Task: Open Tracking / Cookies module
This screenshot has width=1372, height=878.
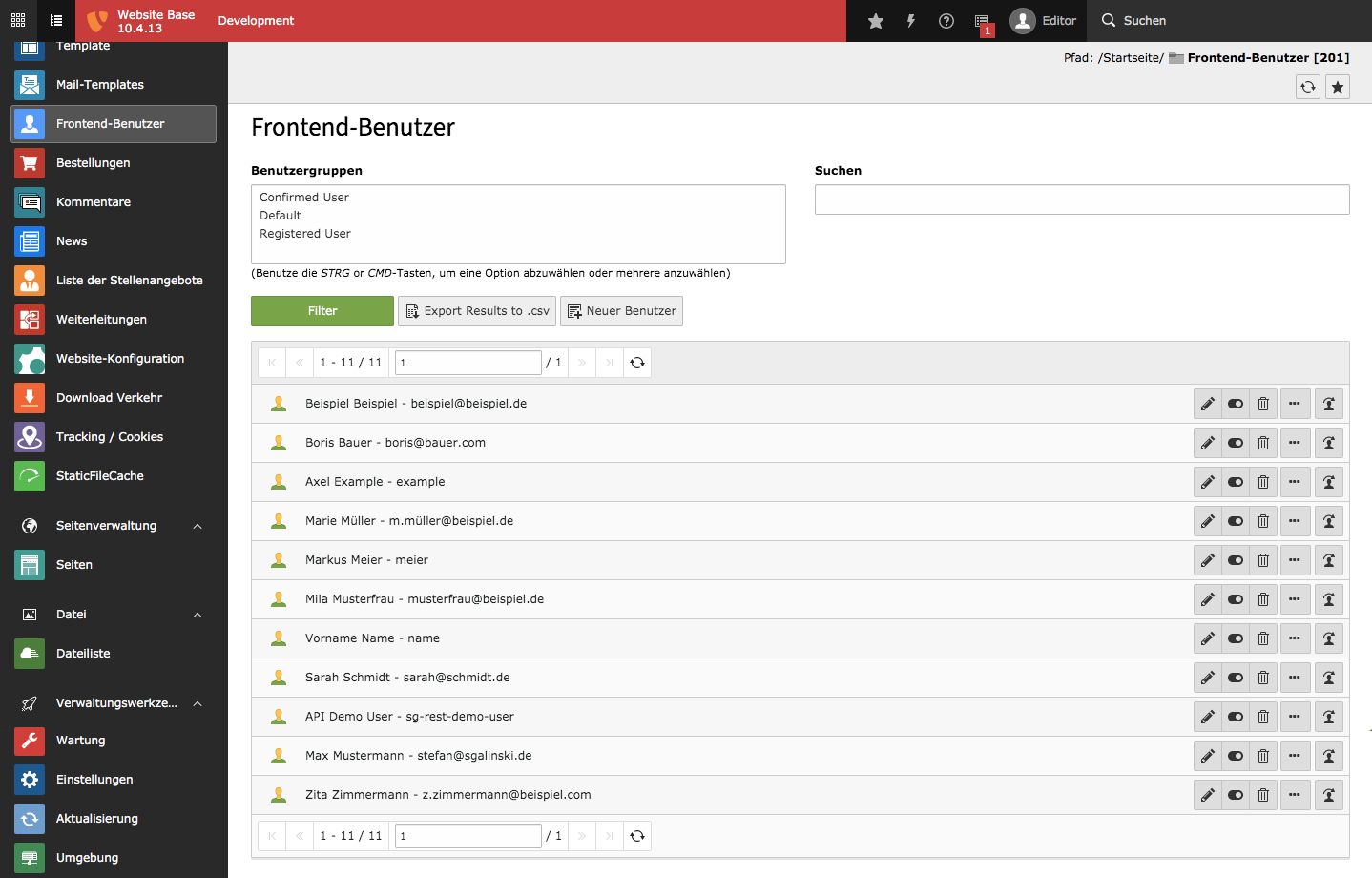Action: tap(114, 437)
